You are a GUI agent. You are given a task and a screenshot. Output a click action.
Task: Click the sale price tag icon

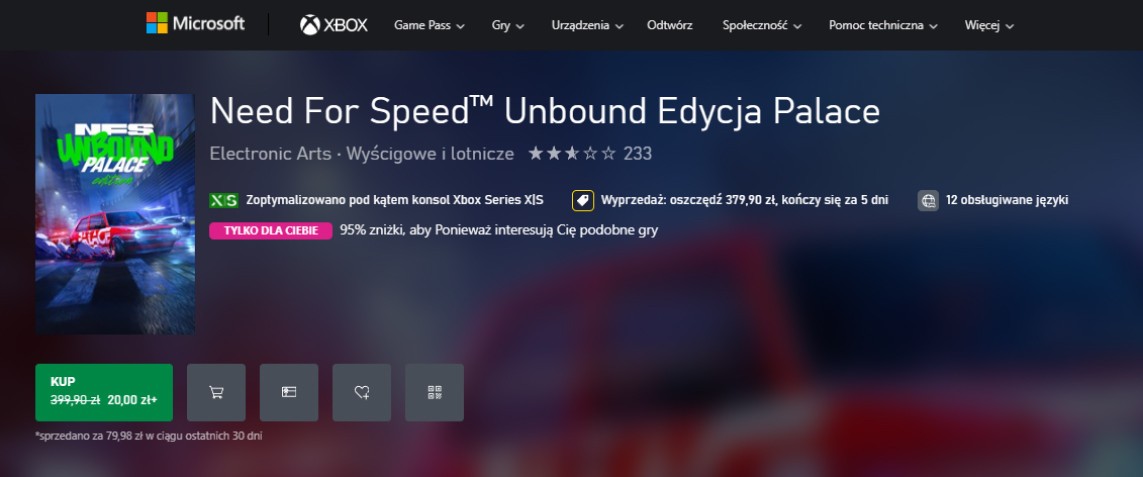click(x=582, y=201)
